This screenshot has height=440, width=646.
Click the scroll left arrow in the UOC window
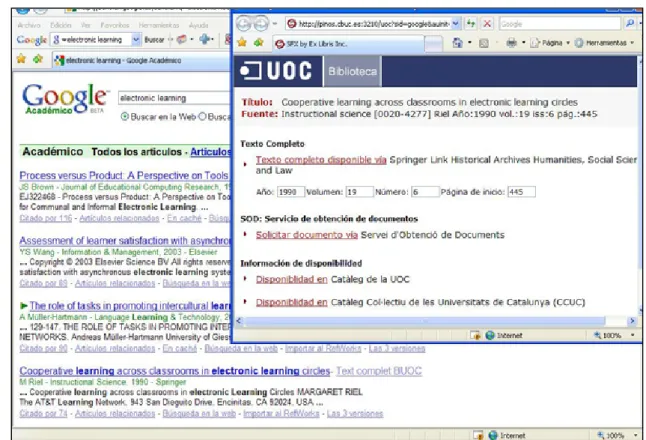239,321
